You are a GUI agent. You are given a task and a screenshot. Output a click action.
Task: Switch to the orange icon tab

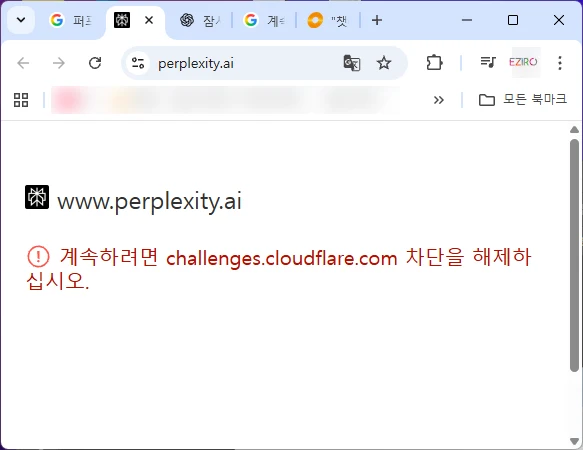coord(327,20)
